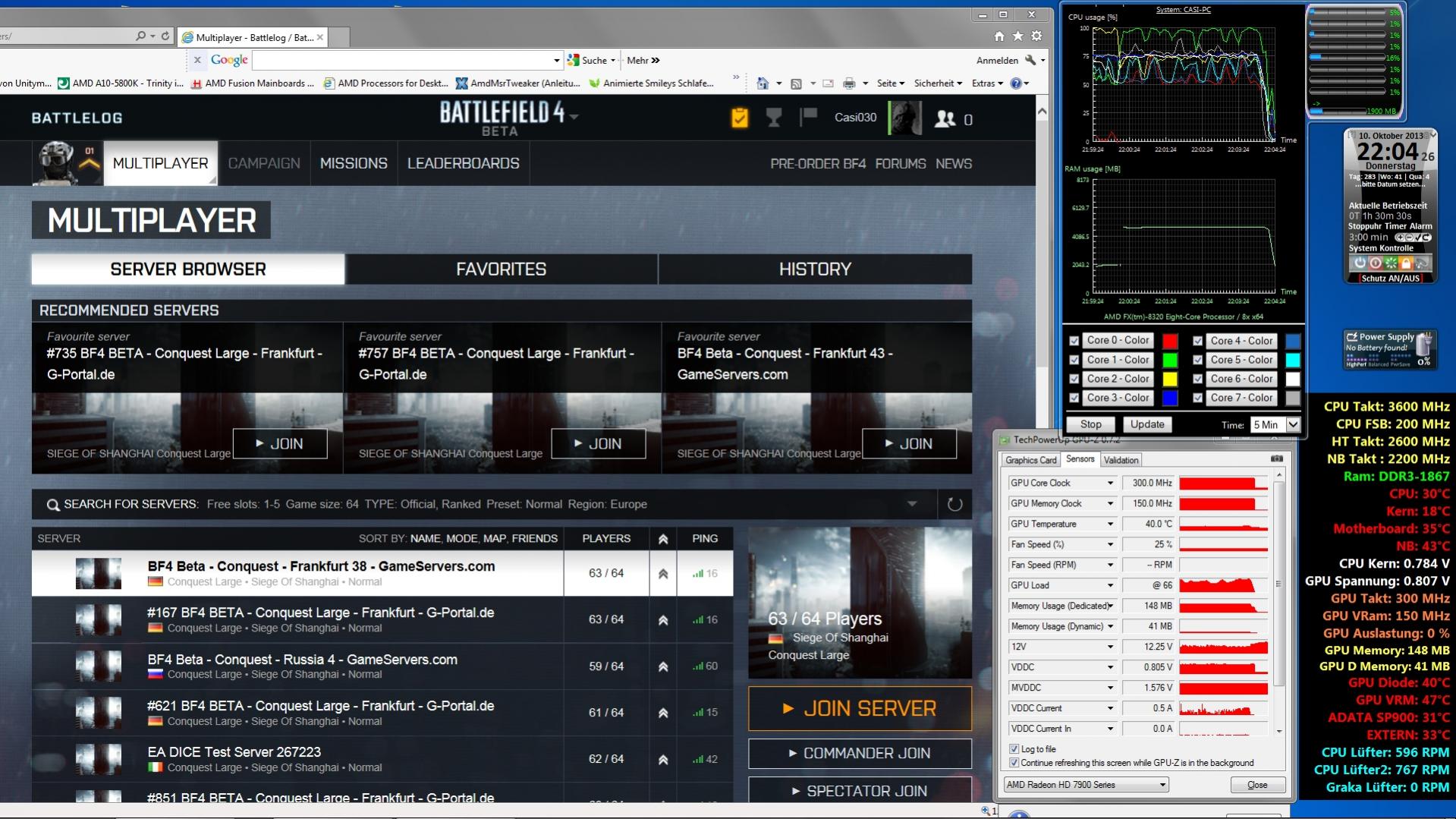Toggle the Core 4 checkbox in CPU monitor
Viewport: 1456px width, 819px height.
coord(1197,341)
